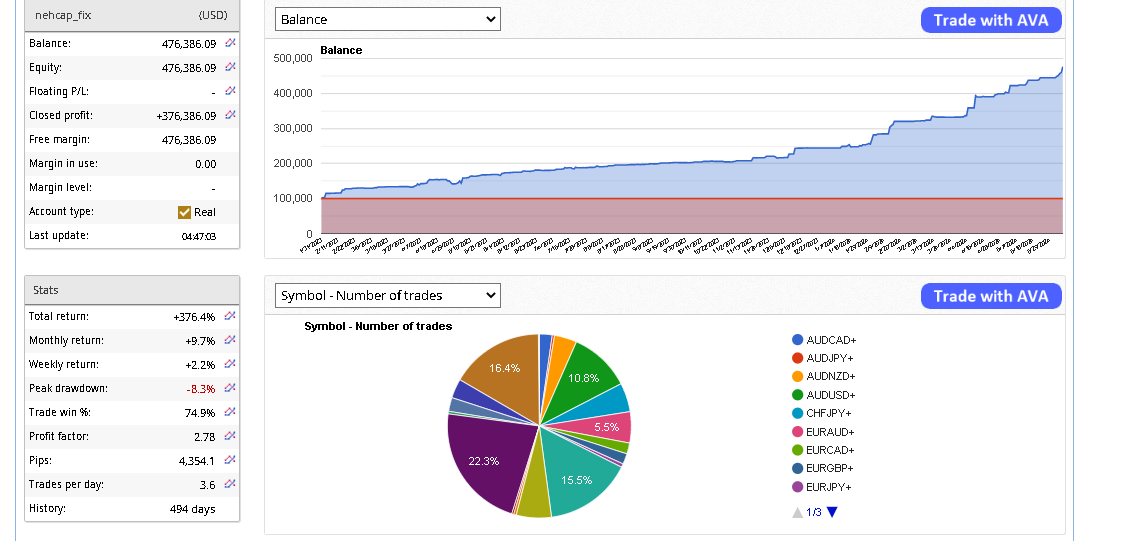Open the Balance chart type dropdown
The width and height of the screenshot is (1142, 541).
(387, 19)
